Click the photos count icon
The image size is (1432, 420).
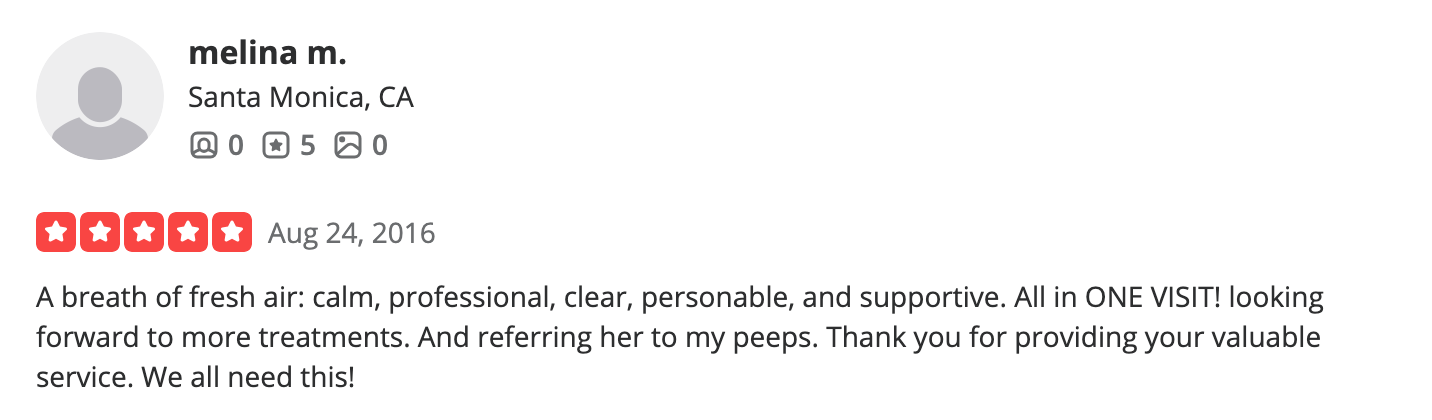pos(347,146)
